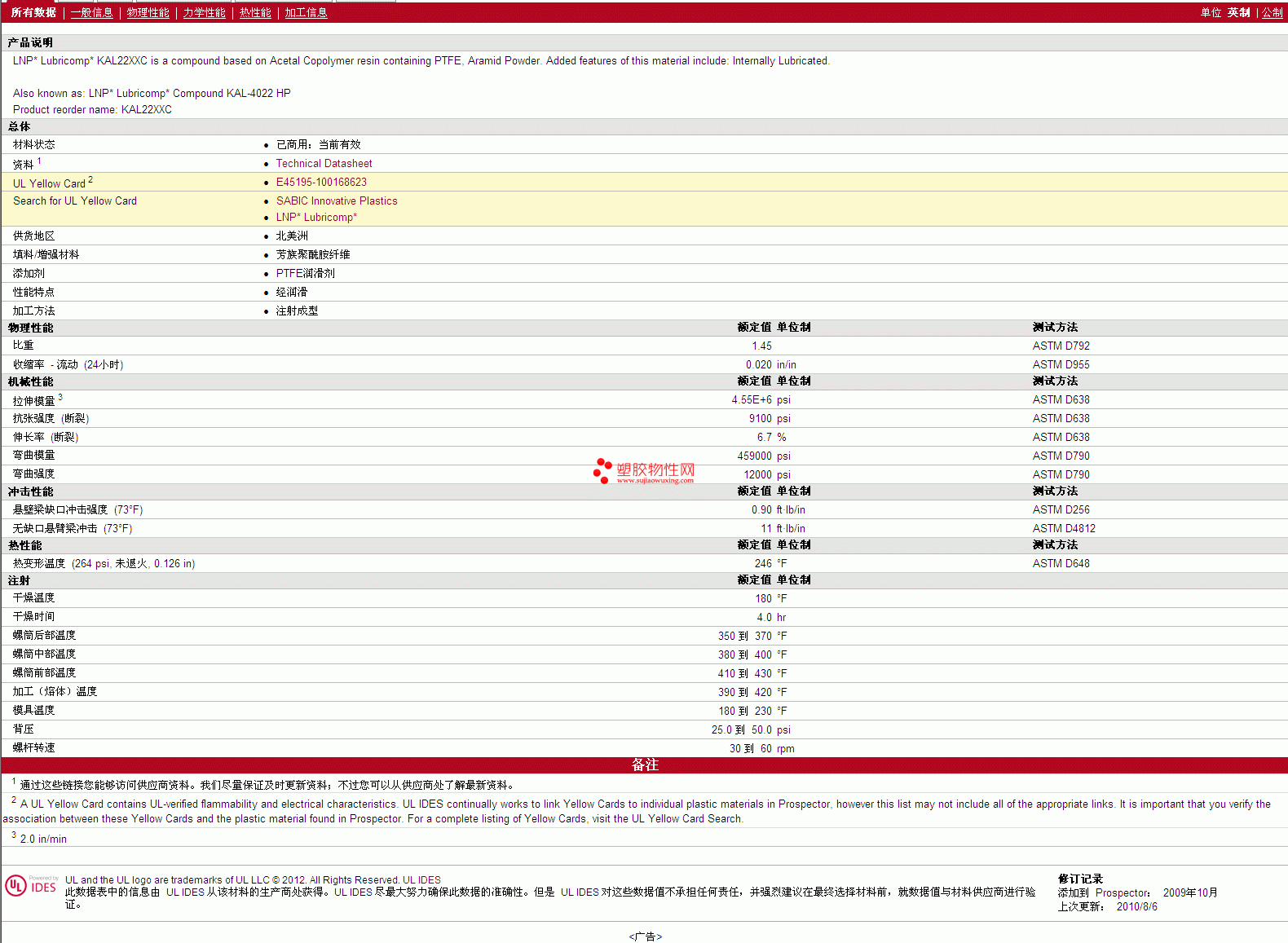Click the UL IDES logo in the footer
The height and width of the screenshot is (943, 1288).
(32, 886)
